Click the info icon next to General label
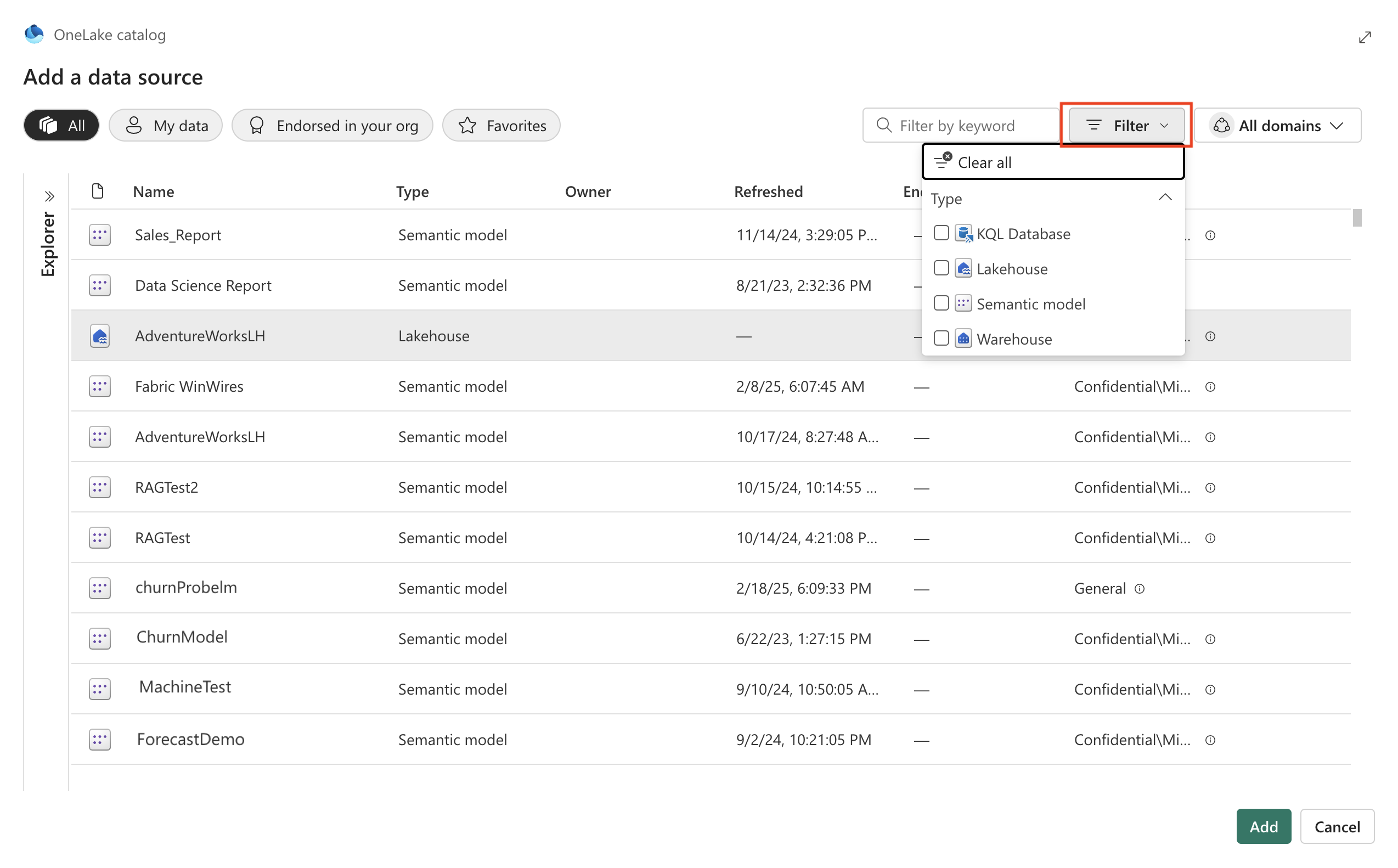 pyautogui.click(x=1140, y=588)
